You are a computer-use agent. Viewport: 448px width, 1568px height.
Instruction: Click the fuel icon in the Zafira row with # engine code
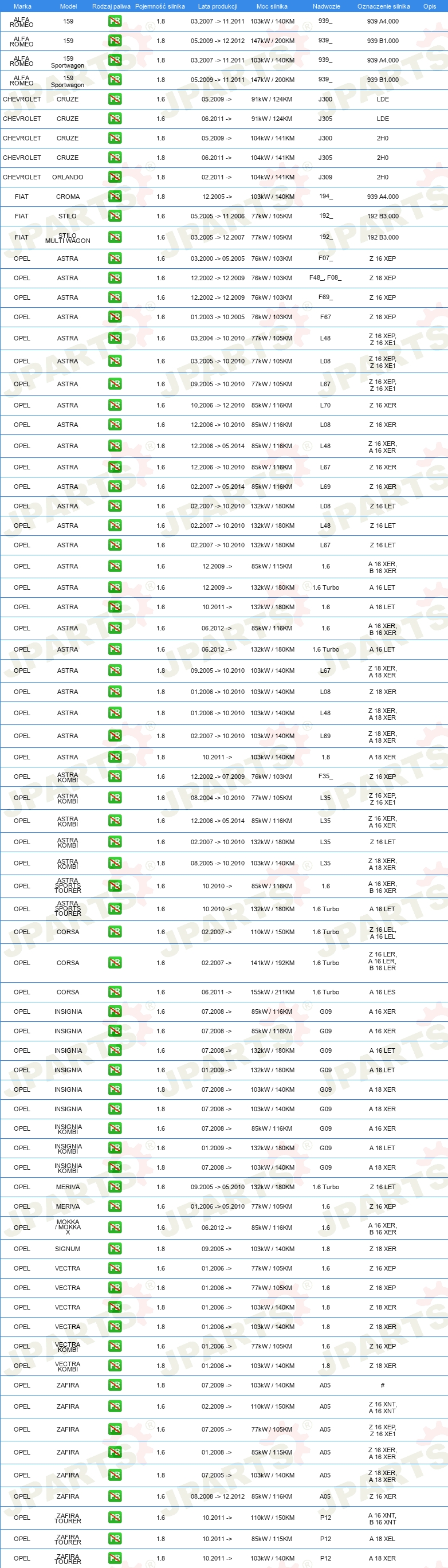pos(115,1385)
